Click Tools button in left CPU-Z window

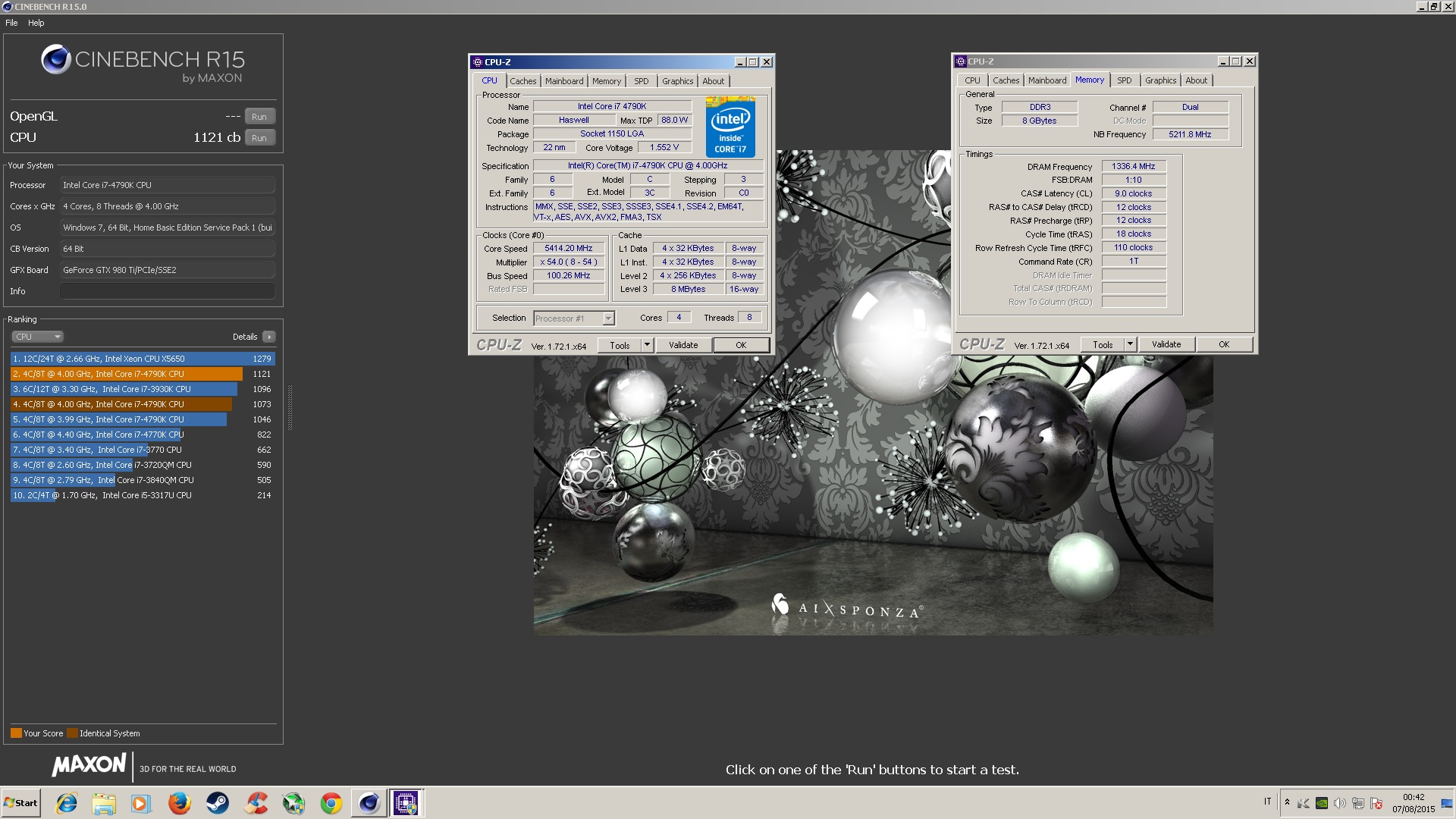tap(620, 345)
